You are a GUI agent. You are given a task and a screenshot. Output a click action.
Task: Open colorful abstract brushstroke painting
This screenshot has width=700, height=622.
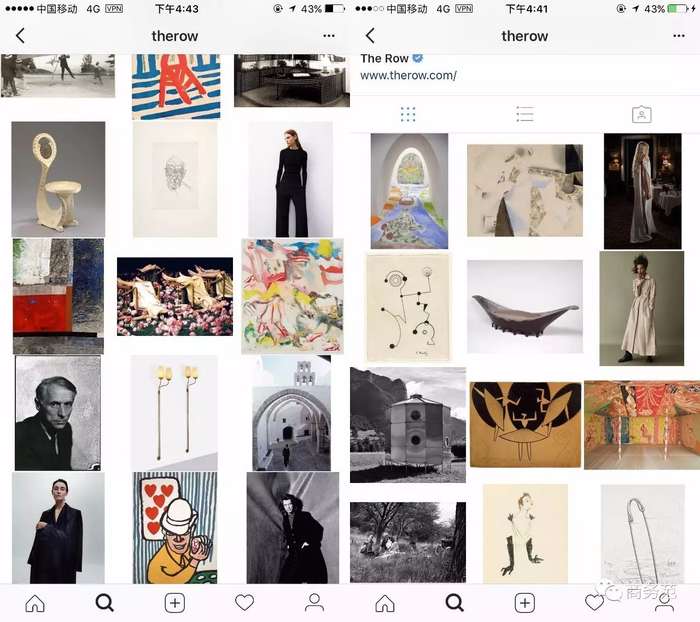click(292, 296)
